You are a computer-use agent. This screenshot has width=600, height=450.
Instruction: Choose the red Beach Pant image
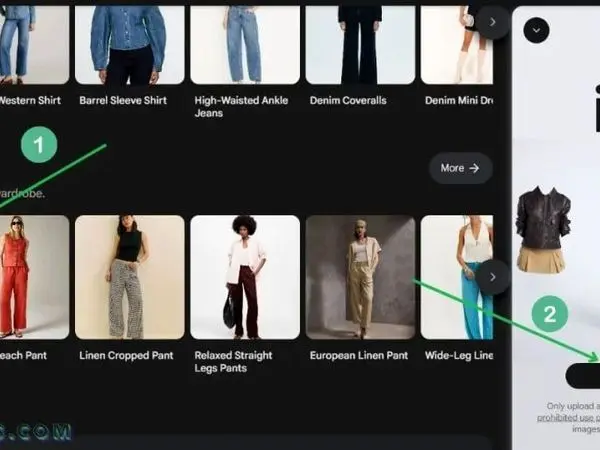point(34,277)
